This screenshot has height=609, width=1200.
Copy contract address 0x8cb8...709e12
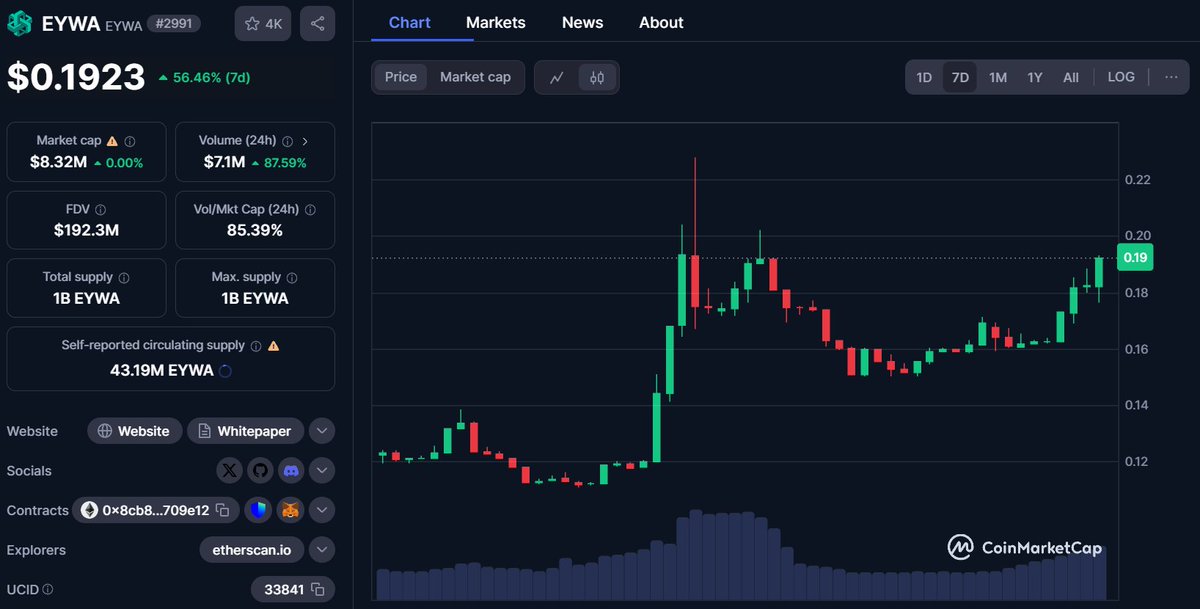tap(222, 510)
